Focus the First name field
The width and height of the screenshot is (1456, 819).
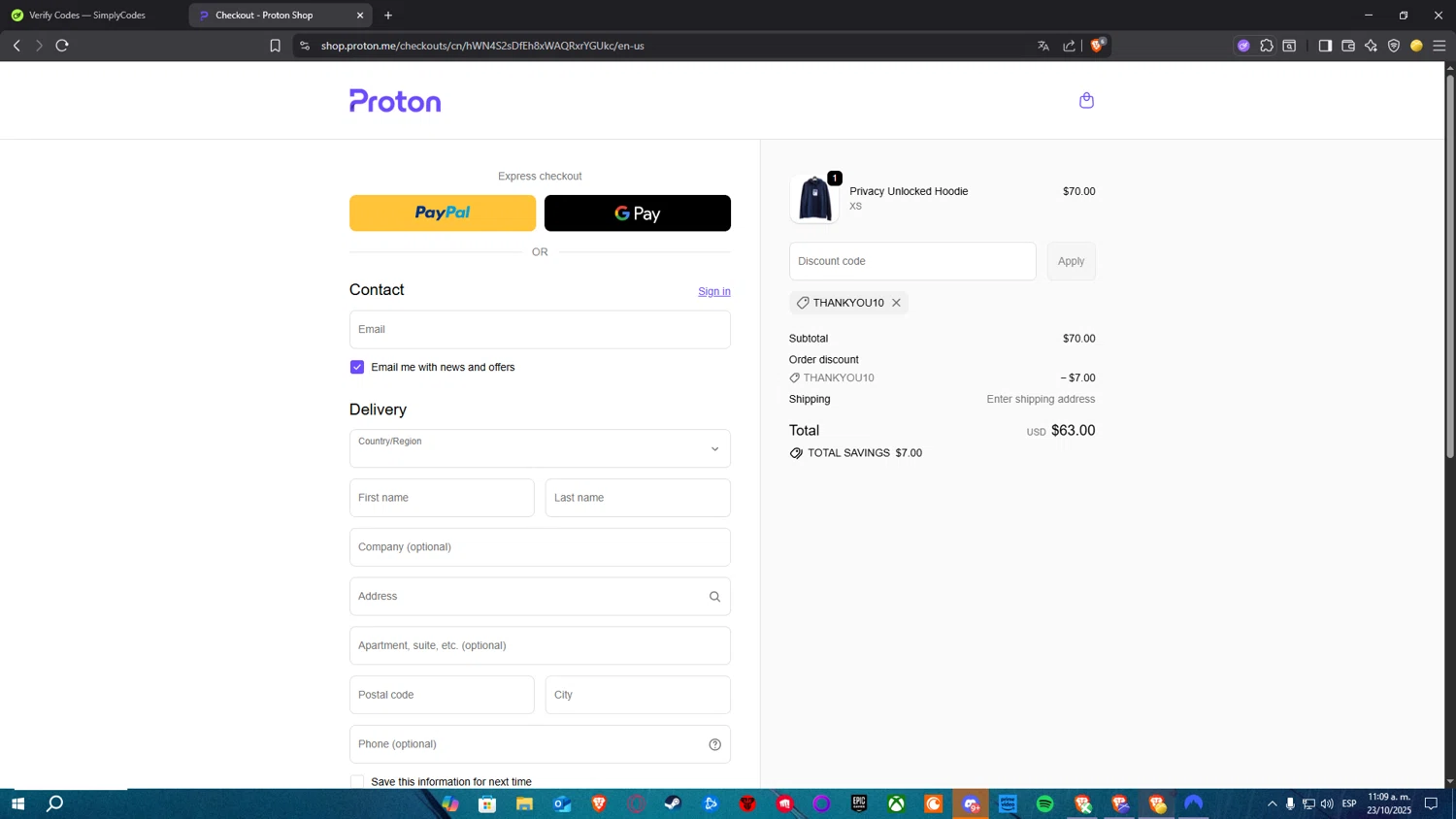(x=442, y=498)
